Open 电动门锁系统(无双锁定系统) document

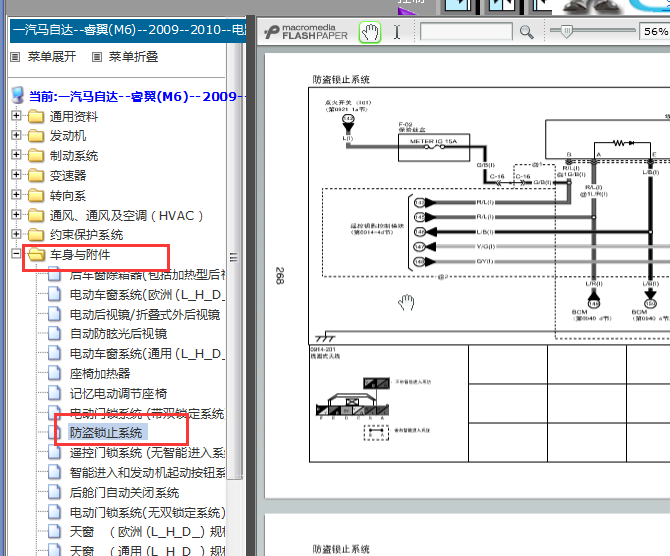point(147,512)
